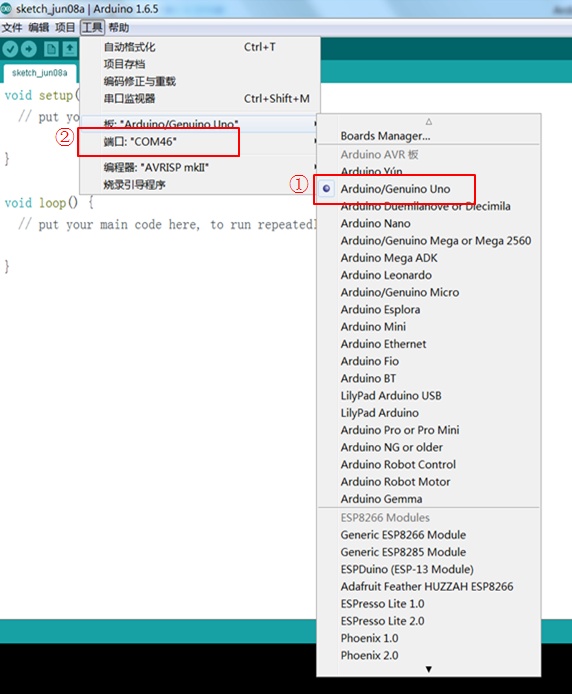Click the void loop() code line
572x694 pixels.
point(49,203)
